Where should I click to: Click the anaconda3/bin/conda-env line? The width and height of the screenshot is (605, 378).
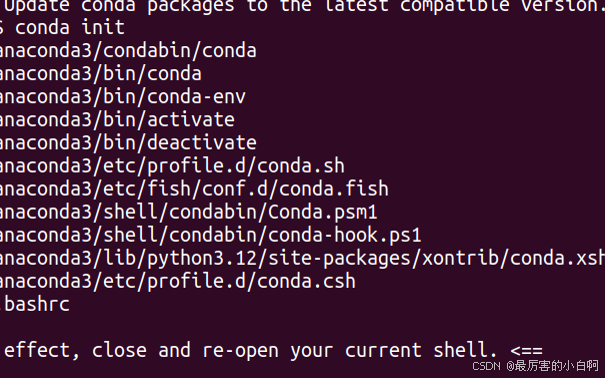123,97
